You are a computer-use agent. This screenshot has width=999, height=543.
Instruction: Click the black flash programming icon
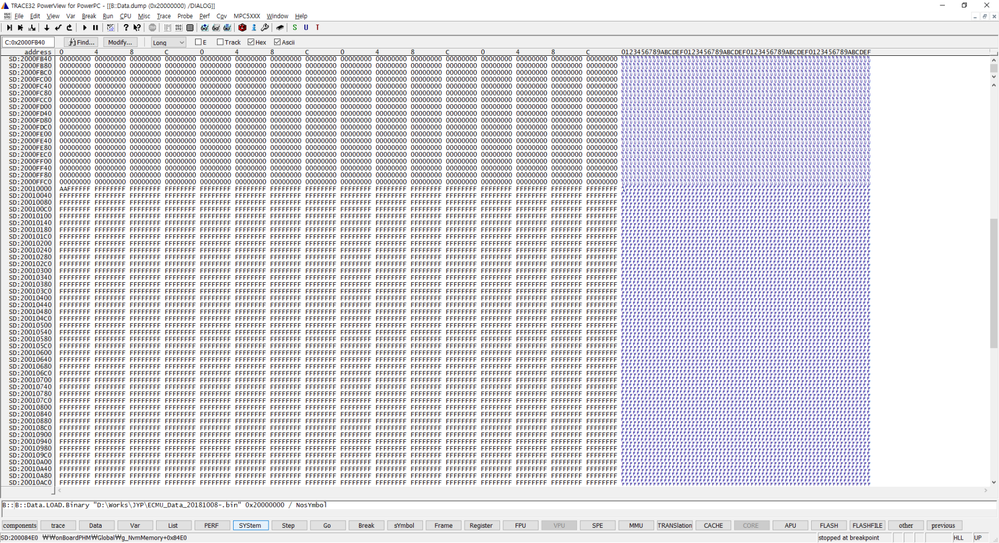(280, 27)
